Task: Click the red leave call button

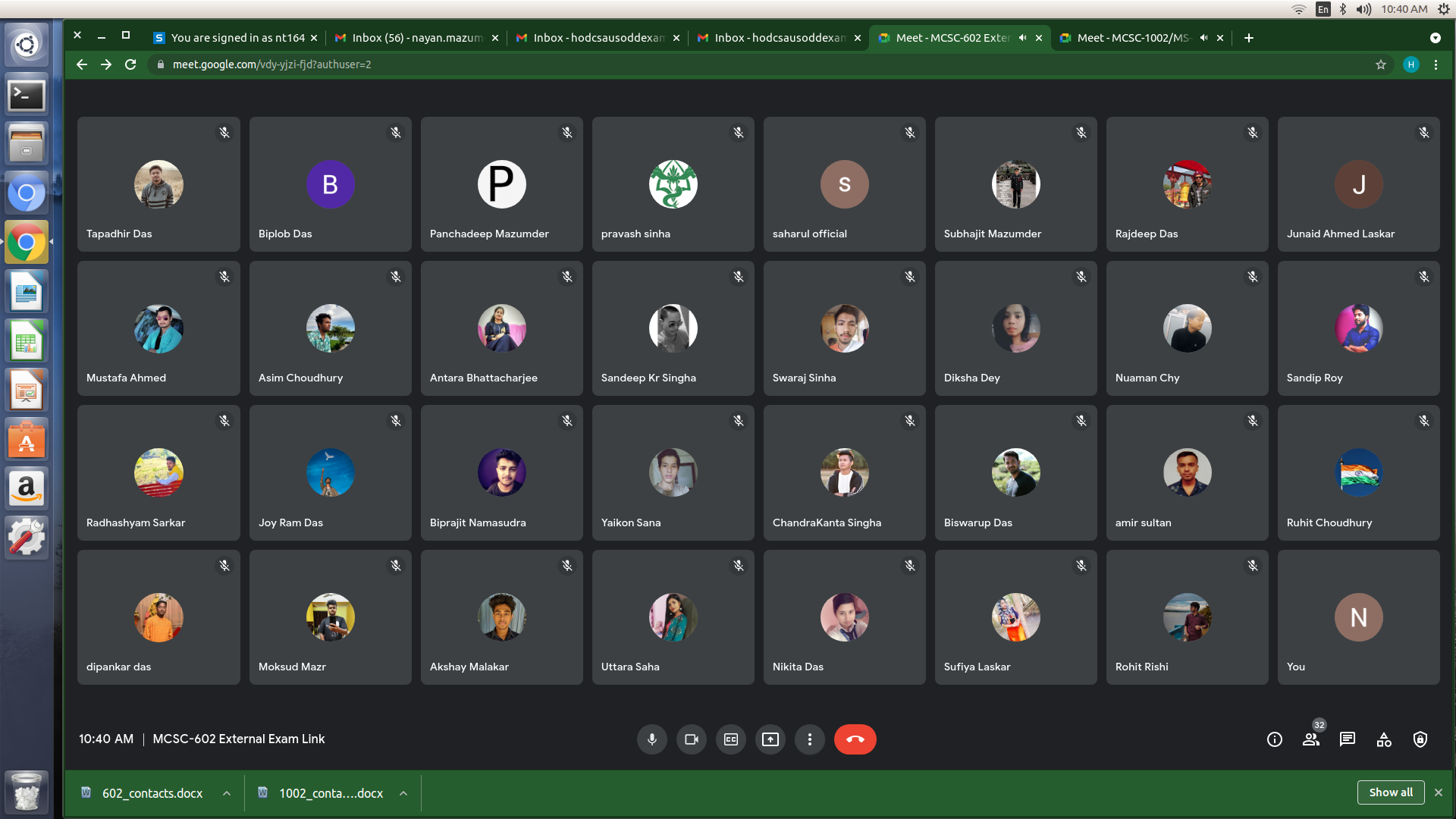Action: click(x=855, y=739)
